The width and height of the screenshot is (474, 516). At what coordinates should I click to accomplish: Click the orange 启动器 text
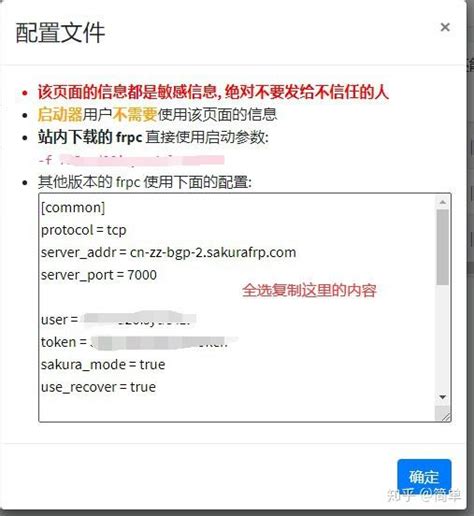[60, 114]
